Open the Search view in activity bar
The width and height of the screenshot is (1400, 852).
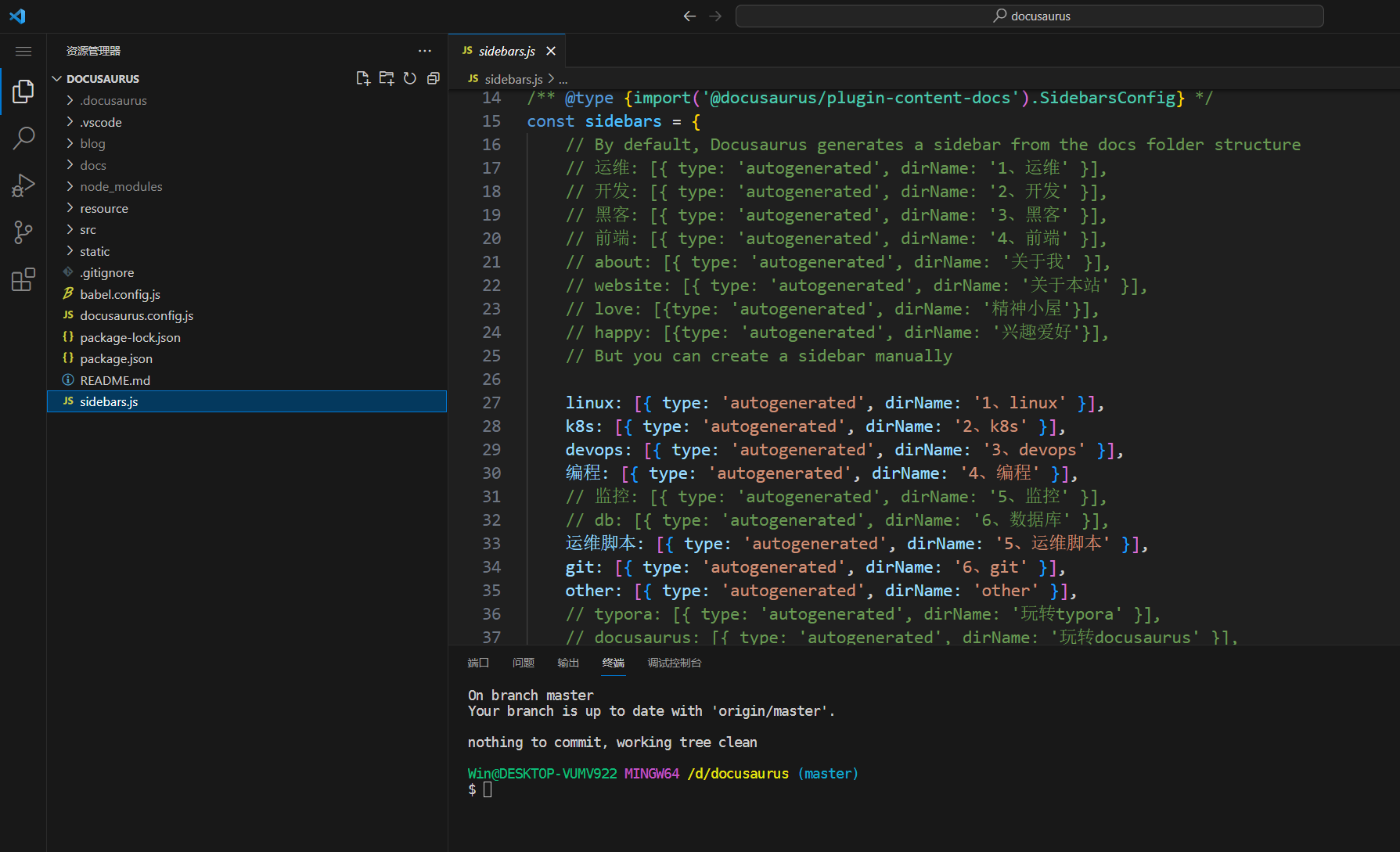pyautogui.click(x=23, y=138)
